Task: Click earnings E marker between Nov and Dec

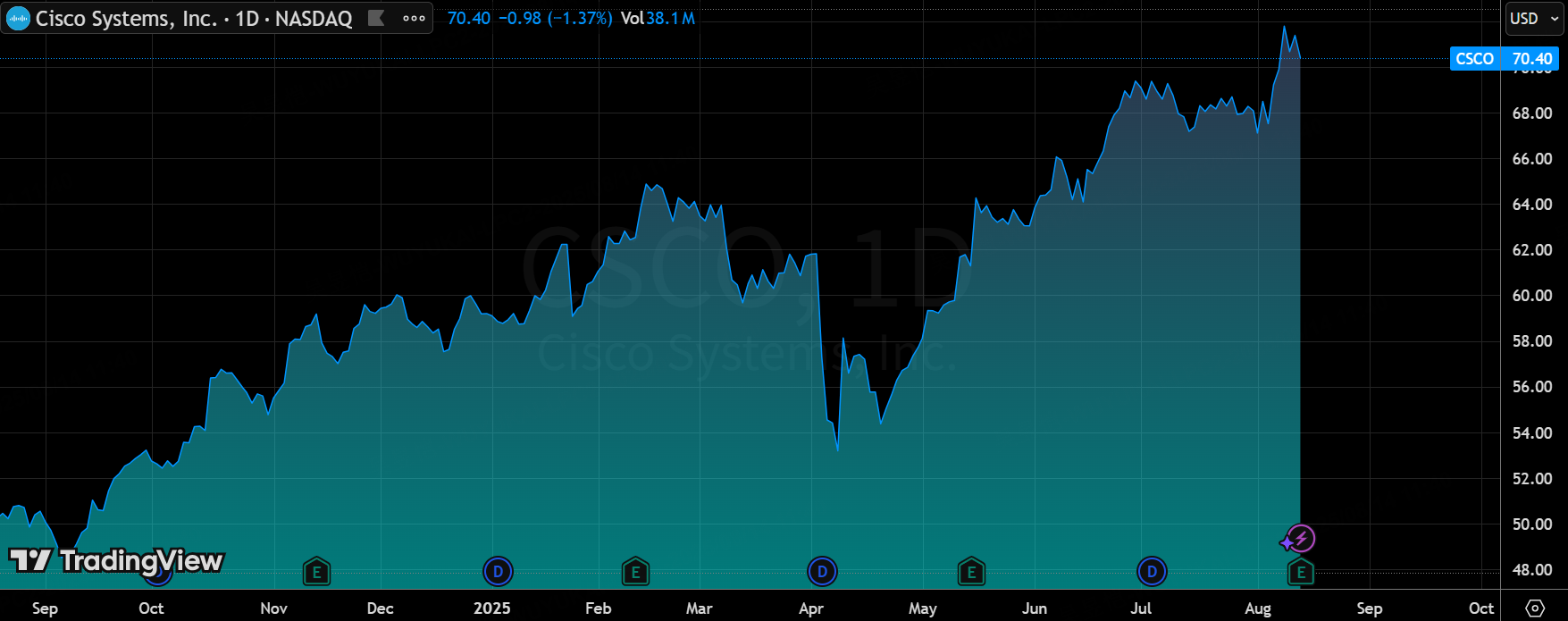Action: click(316, 572)
